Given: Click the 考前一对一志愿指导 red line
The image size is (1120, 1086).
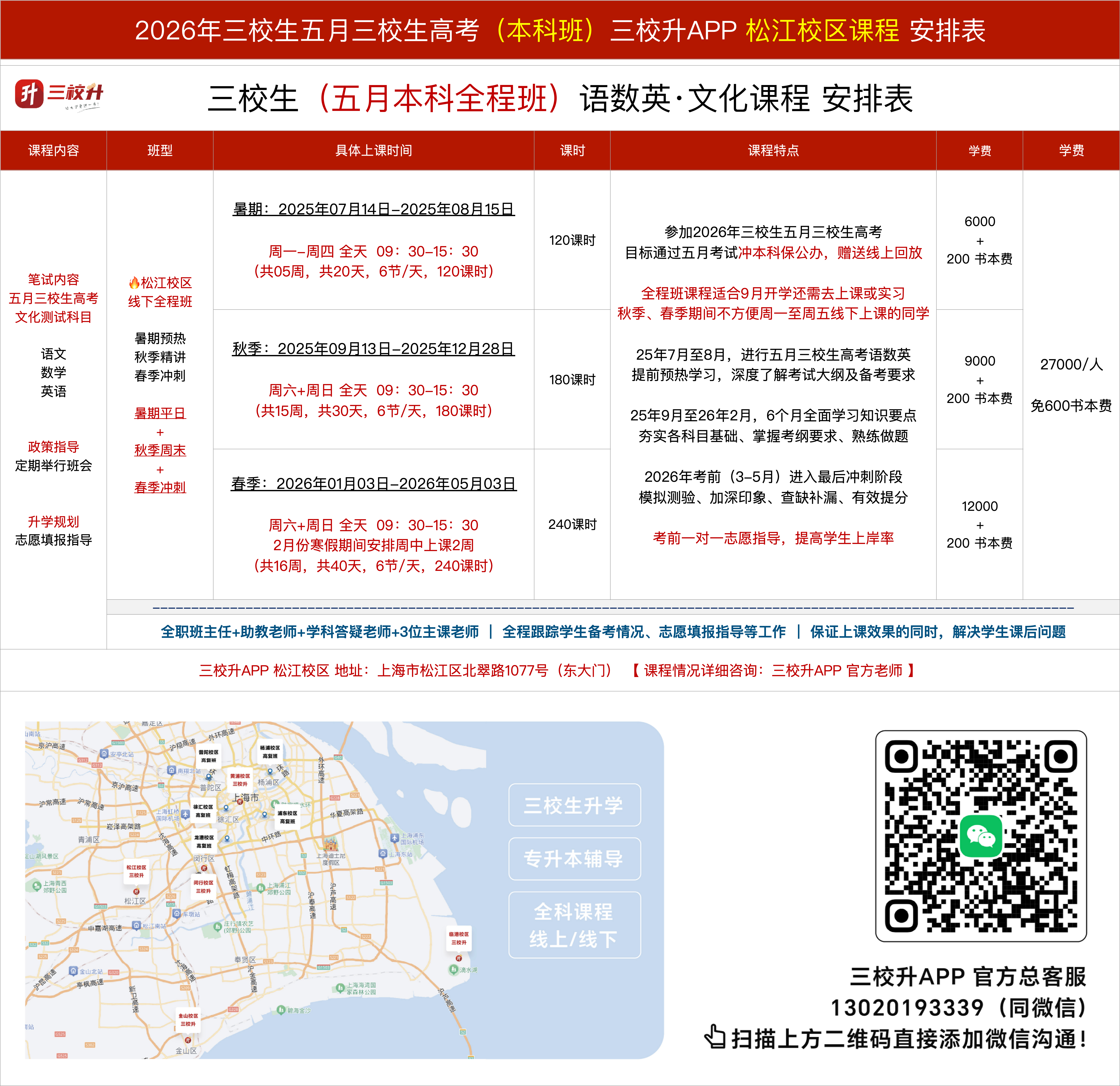Looking at the screenshot, I should click(x=773, y=538).
